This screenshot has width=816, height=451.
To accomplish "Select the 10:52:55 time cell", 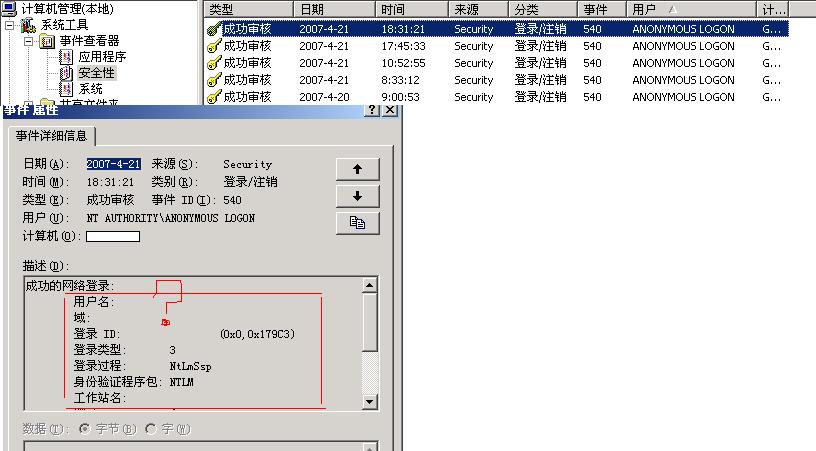I will pyautogui.click(x=403, y=63).
